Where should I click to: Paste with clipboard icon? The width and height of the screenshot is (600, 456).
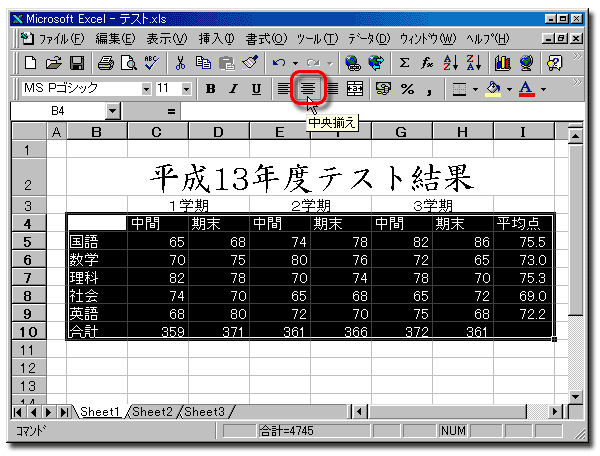227,63
